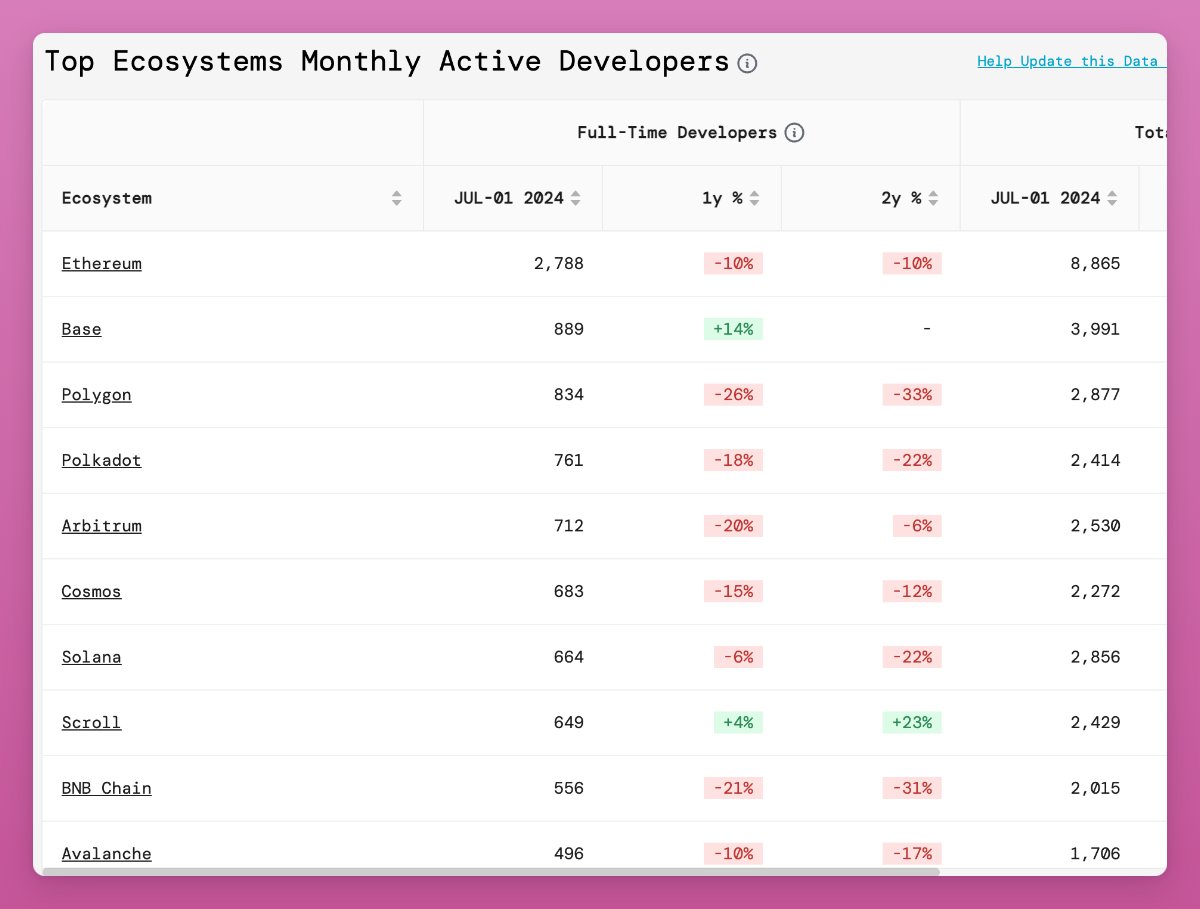
Task: Sort by the 1y % column
Action: (754, 198)
